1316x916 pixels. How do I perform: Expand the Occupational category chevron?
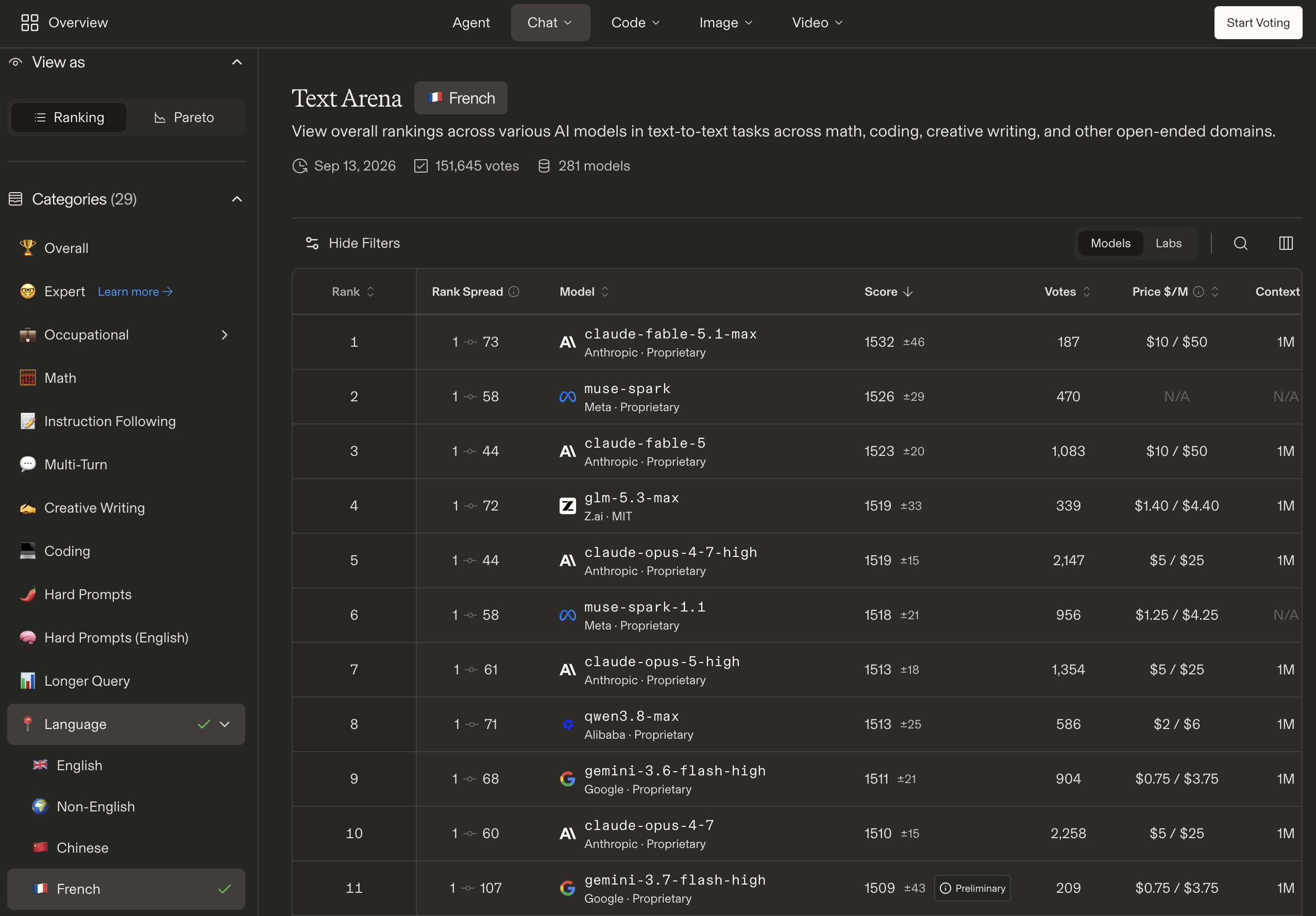225,335
